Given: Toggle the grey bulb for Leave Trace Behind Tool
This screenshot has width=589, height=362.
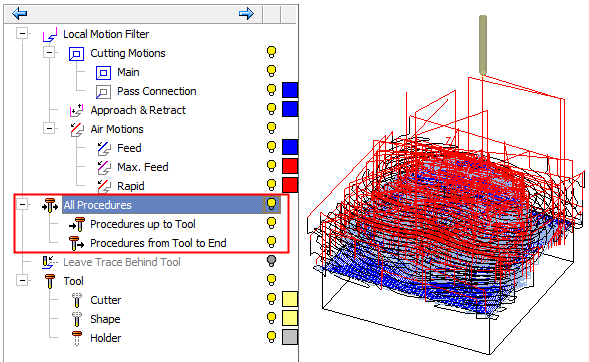Looking at the screenshot, I should (x=271, y=261).
